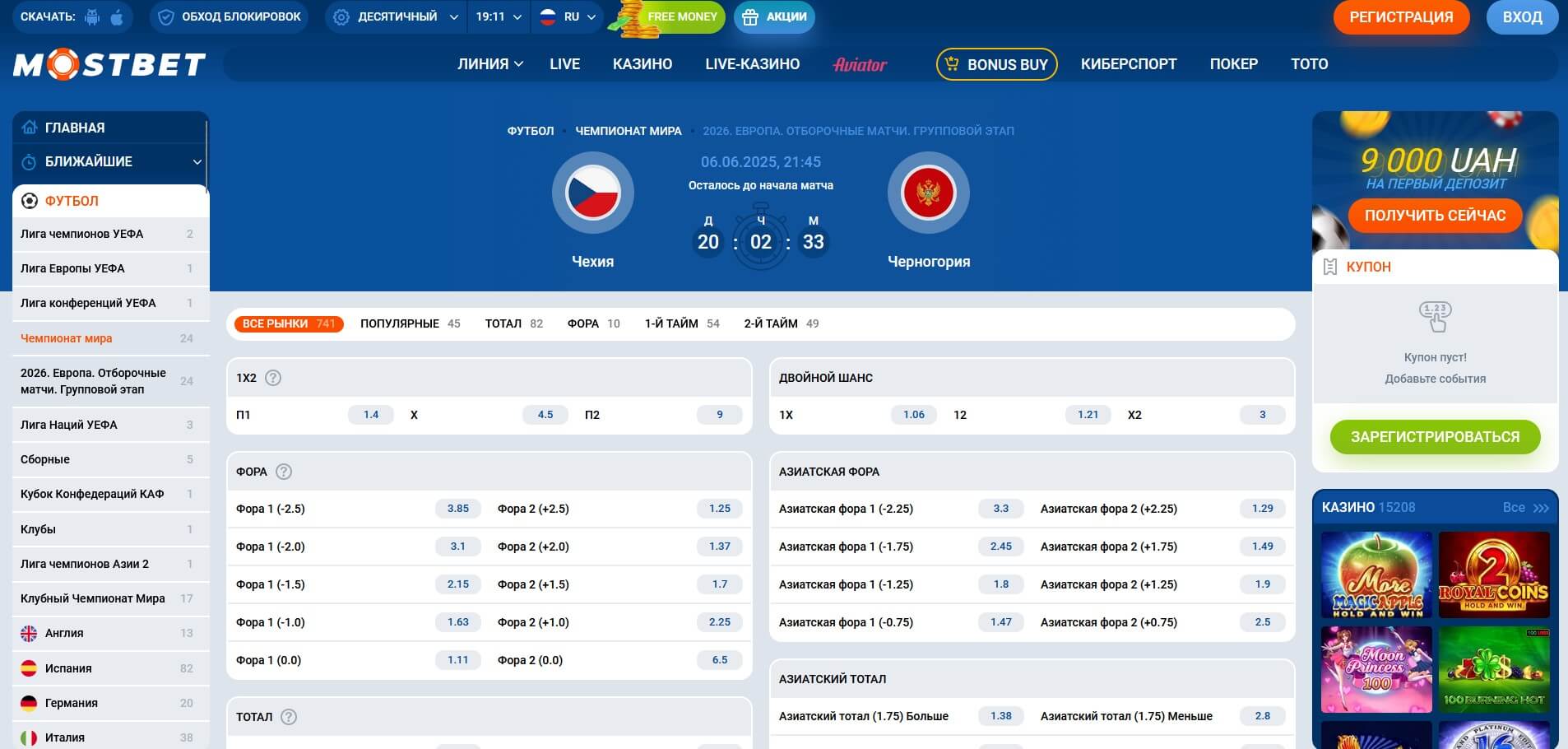Click the Регистрация button
This screenshot has height=749, width=1568.
tap(1401, 17)
